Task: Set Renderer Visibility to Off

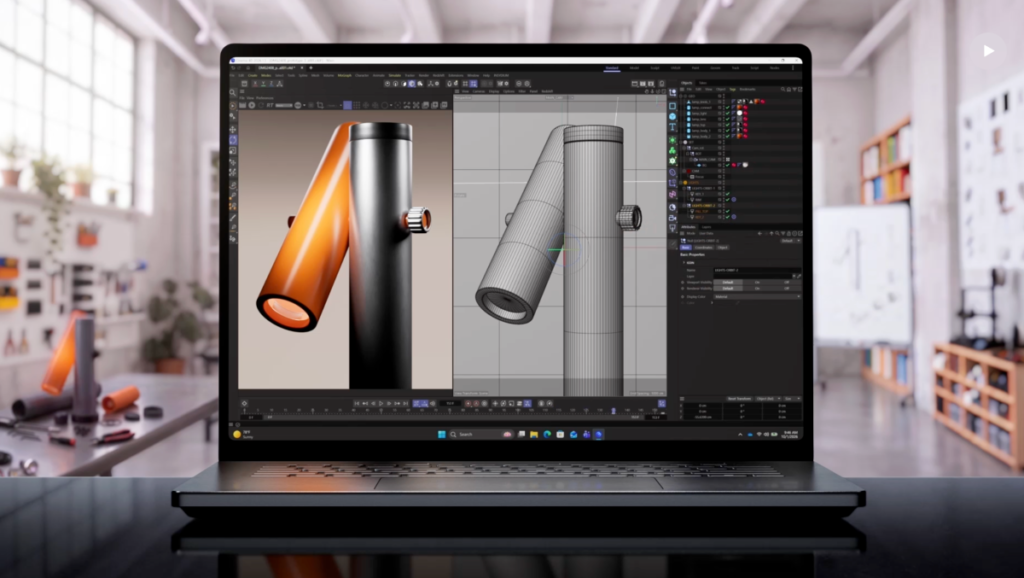Action: tap(786, 288)
